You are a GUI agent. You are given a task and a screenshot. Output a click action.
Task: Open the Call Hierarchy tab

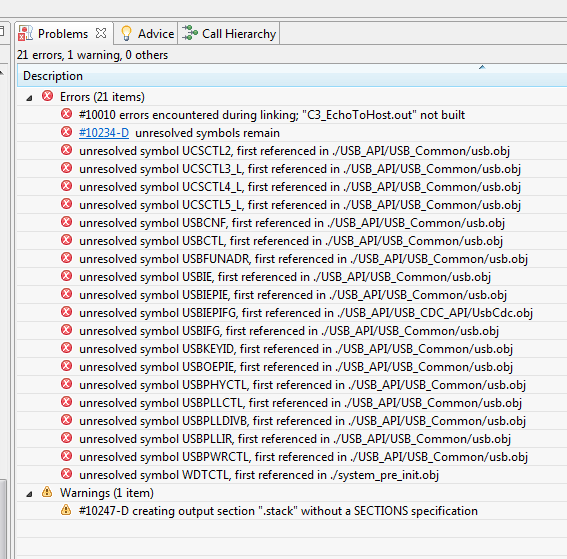[x=229, y=34]
